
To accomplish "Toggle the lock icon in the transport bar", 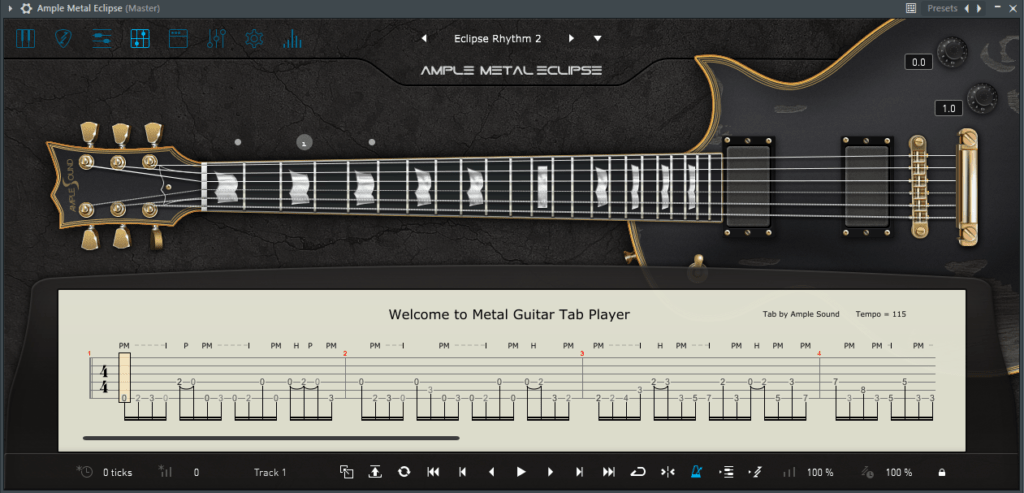I will pyautogui.click(x=942, y=472).
